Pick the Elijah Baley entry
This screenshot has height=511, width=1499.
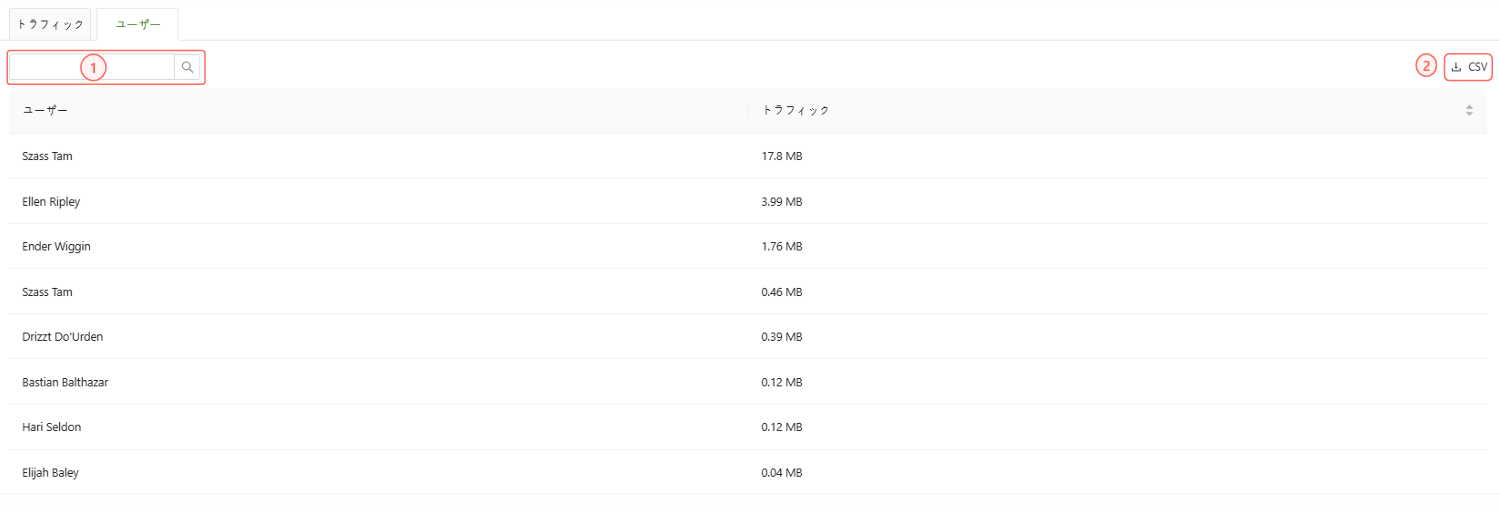pos(50,473)
